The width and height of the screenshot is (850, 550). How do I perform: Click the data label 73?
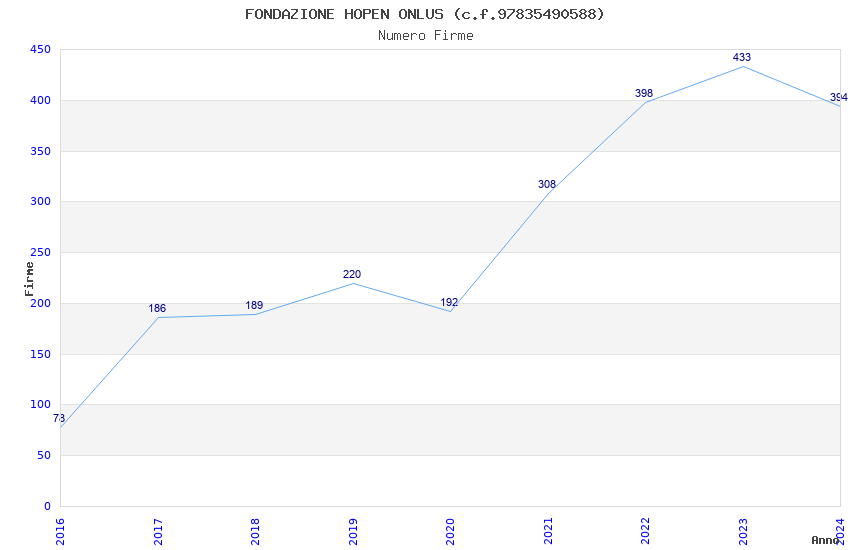tap(59, 418)
